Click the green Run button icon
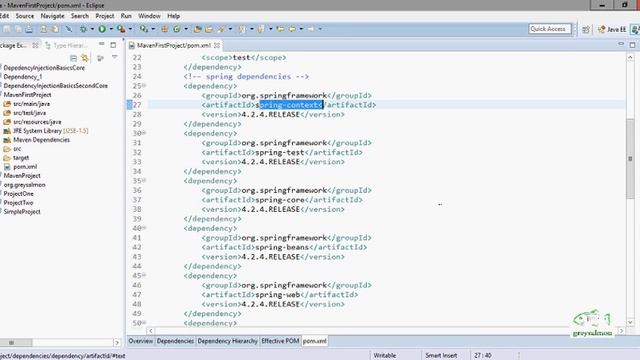 (x=102, y=29)
